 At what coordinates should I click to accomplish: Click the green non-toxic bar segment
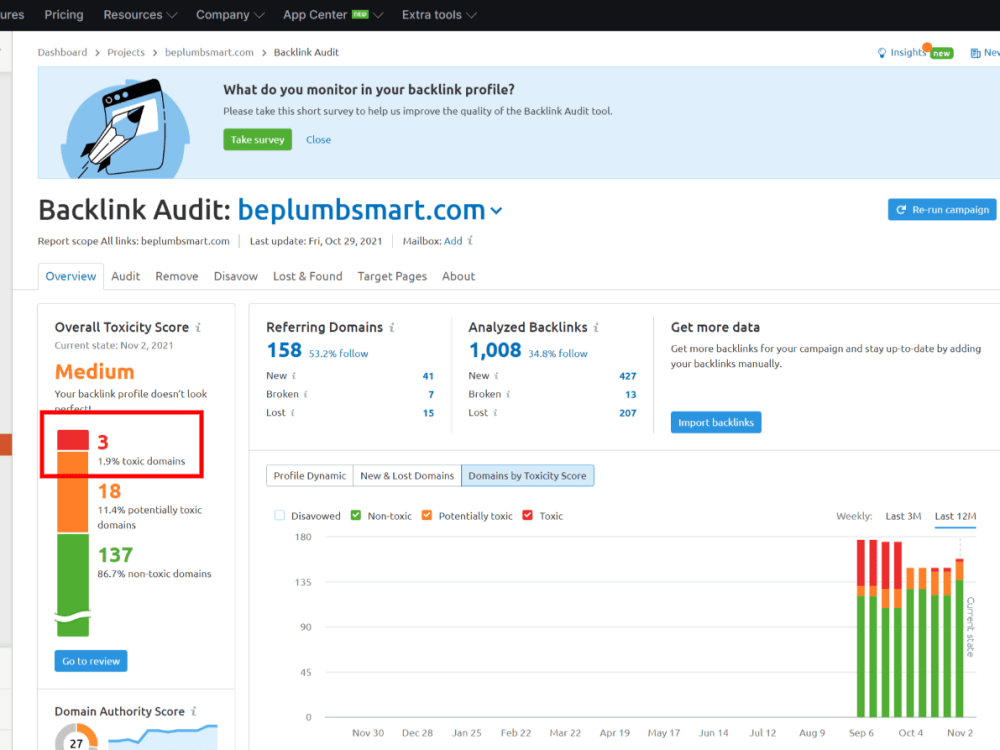pyautogui.click(x=73, y=585)
